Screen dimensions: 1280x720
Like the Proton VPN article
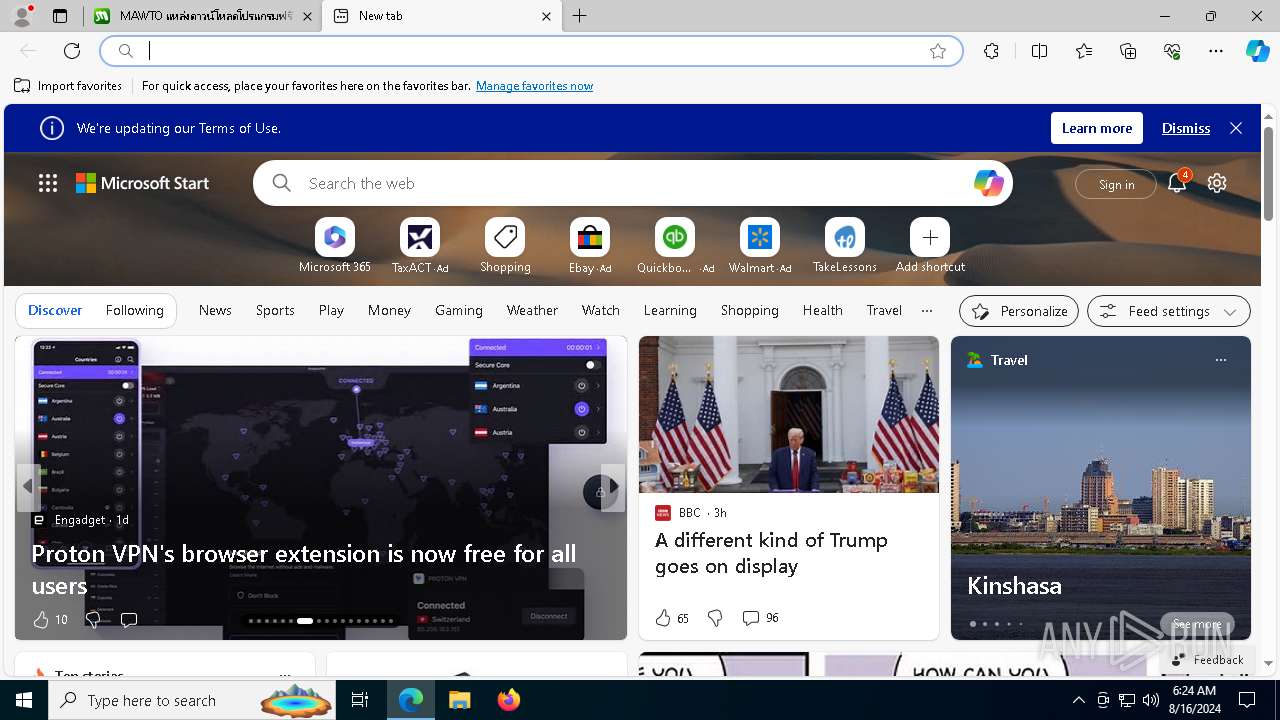pos(41,620)
